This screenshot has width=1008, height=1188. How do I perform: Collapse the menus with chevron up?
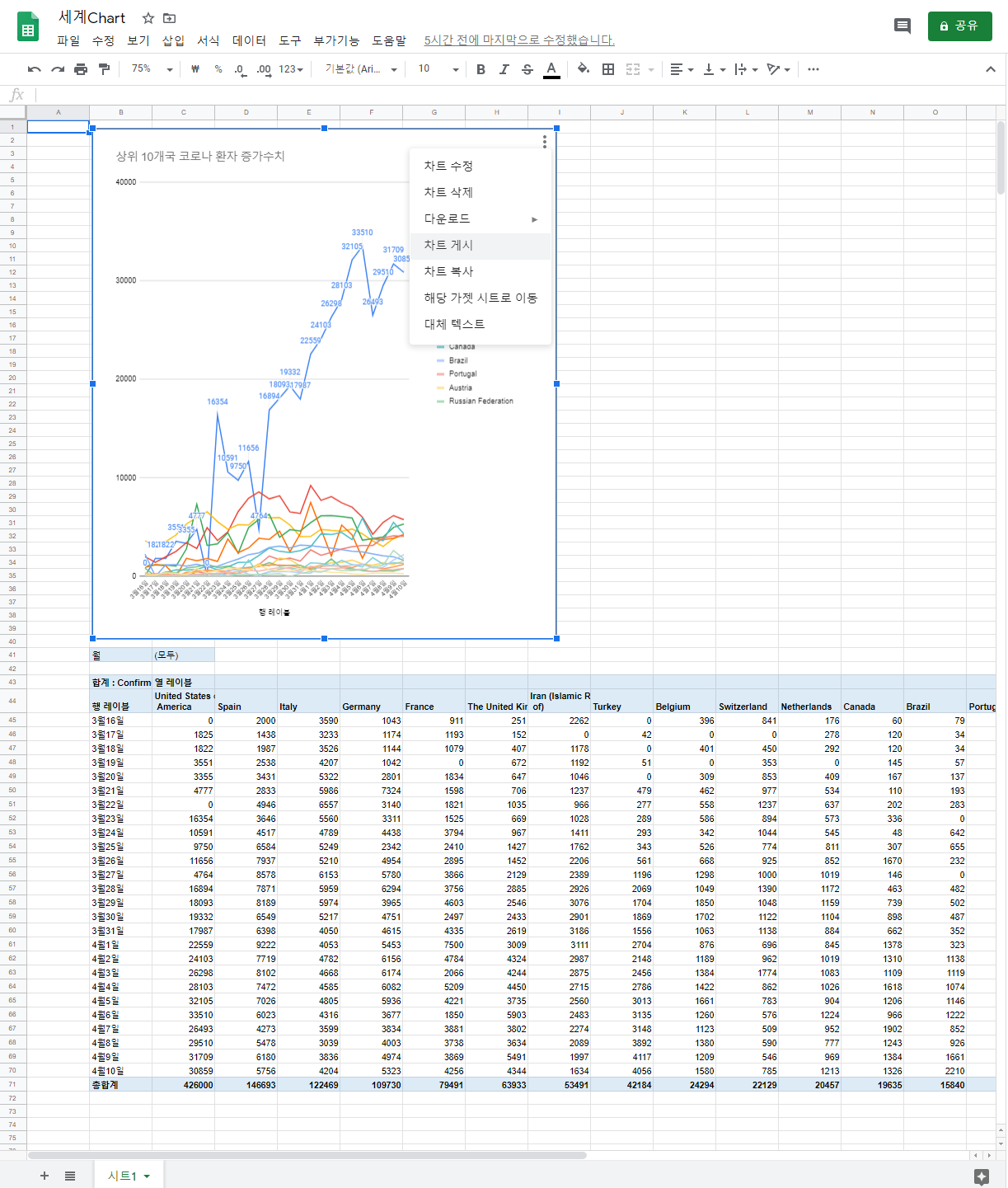click(x=991, y=69)
